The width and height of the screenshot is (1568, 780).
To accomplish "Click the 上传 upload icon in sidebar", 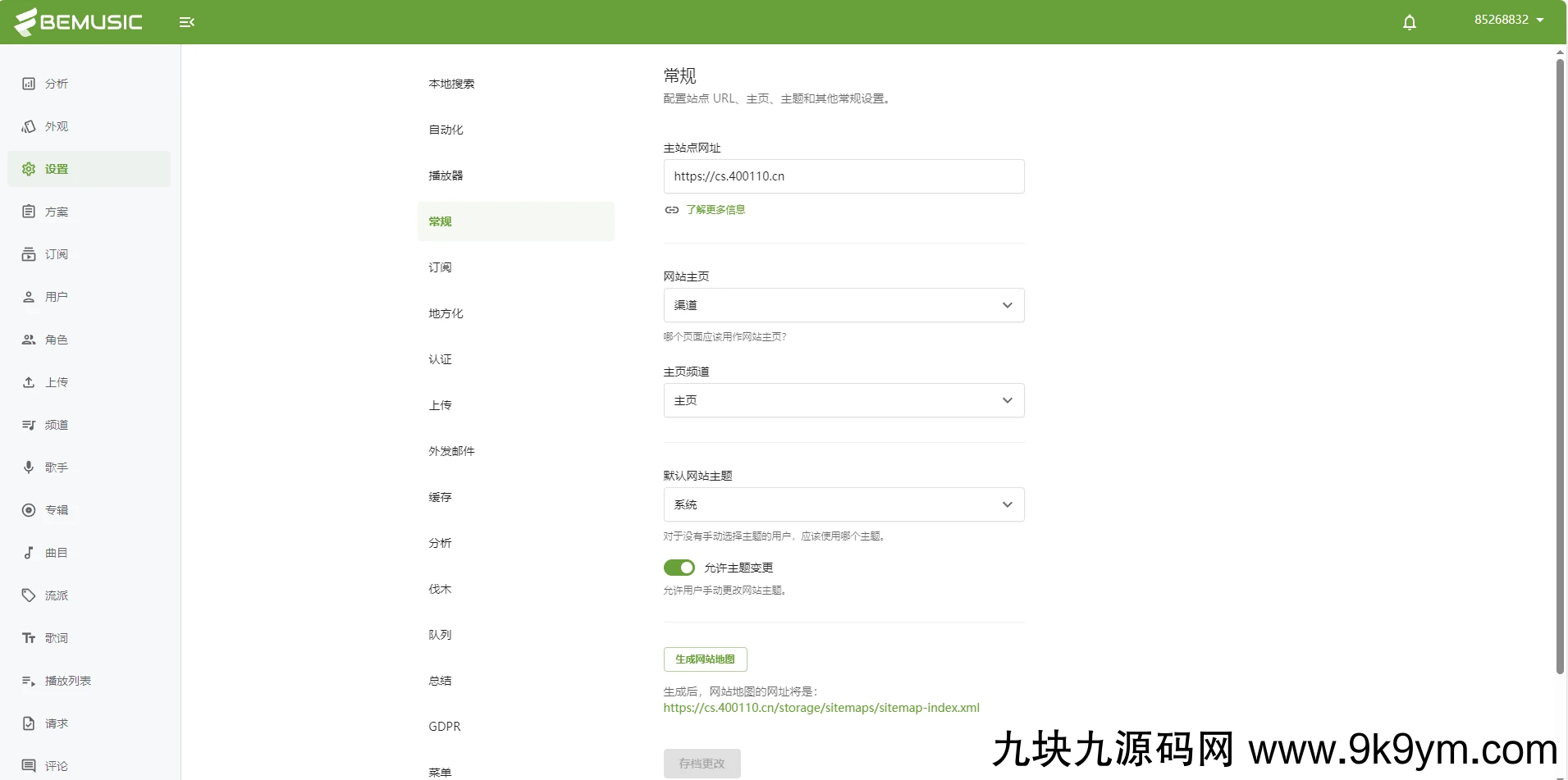I will [29, 382].
